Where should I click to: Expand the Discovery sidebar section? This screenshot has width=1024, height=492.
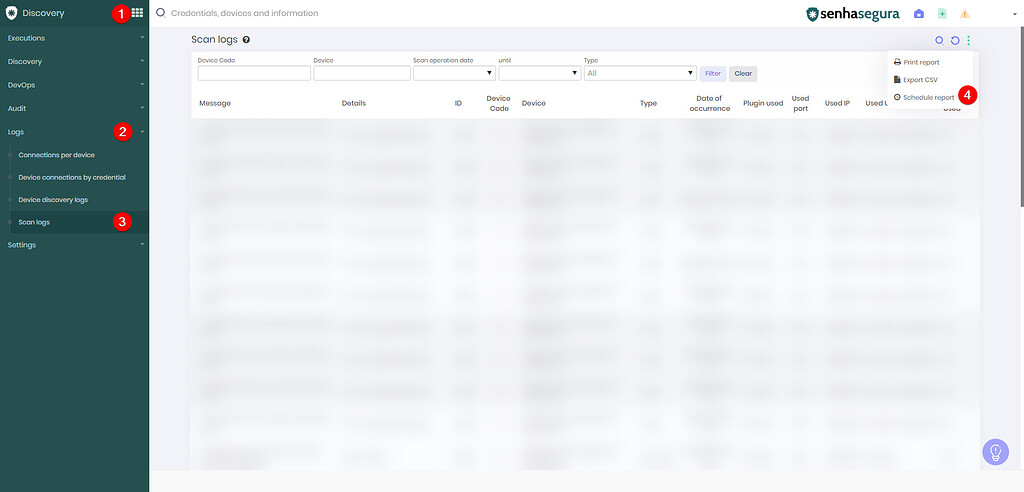(74, 61)
